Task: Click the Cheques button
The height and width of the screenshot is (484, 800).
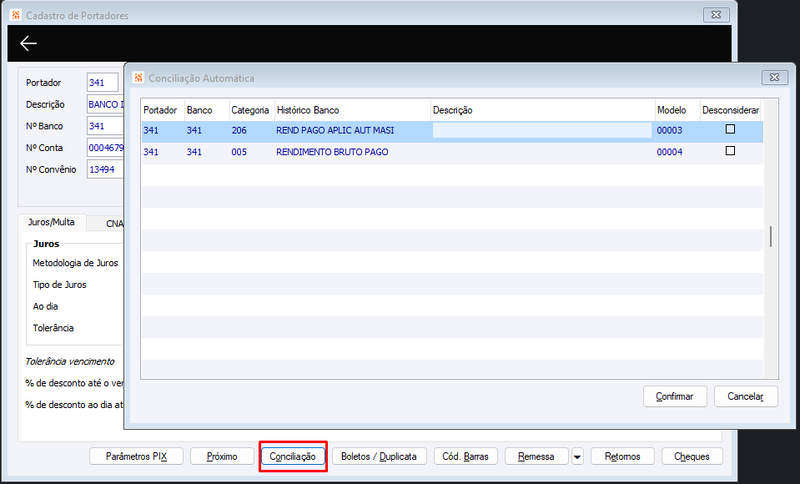Action: [x=692, y=456]
